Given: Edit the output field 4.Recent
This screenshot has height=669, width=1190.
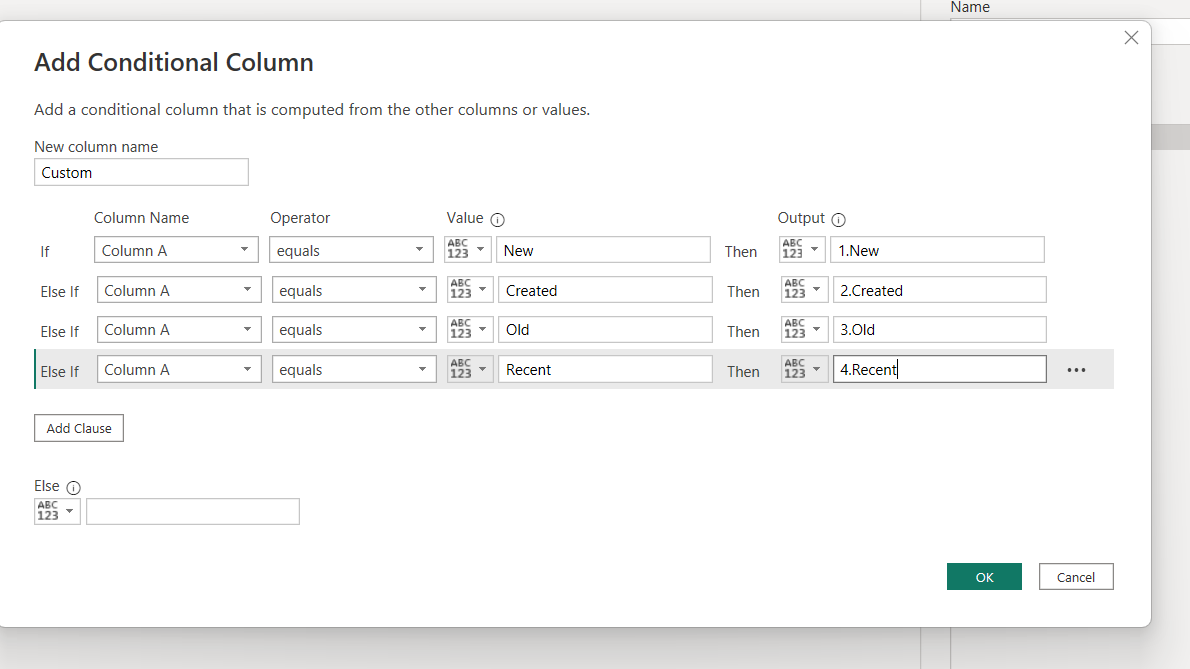Looking at the screenshot, I should tap(940, 369).
